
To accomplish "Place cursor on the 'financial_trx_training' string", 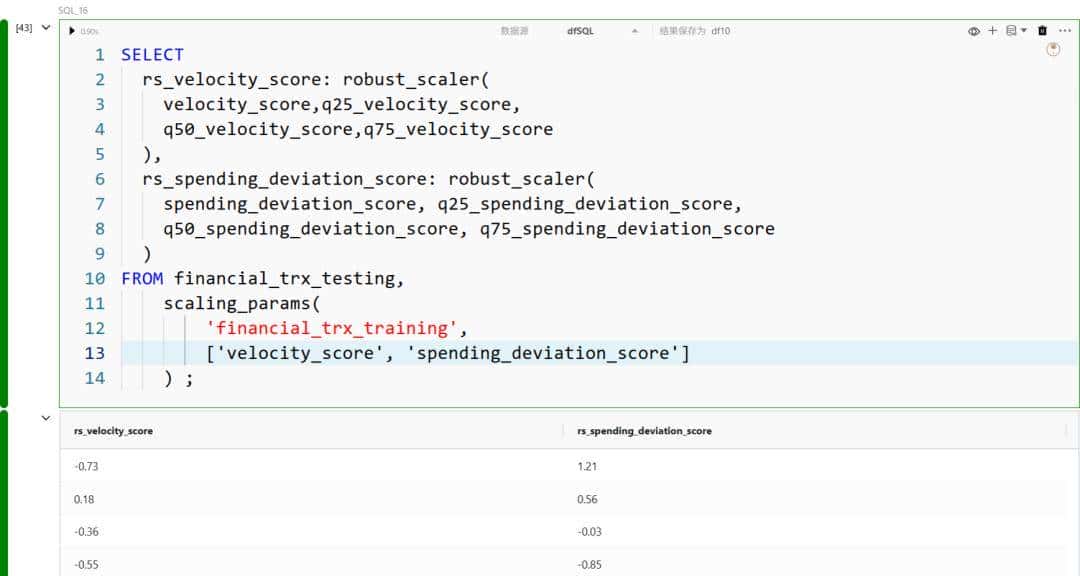I will click(x=335, y=328).
